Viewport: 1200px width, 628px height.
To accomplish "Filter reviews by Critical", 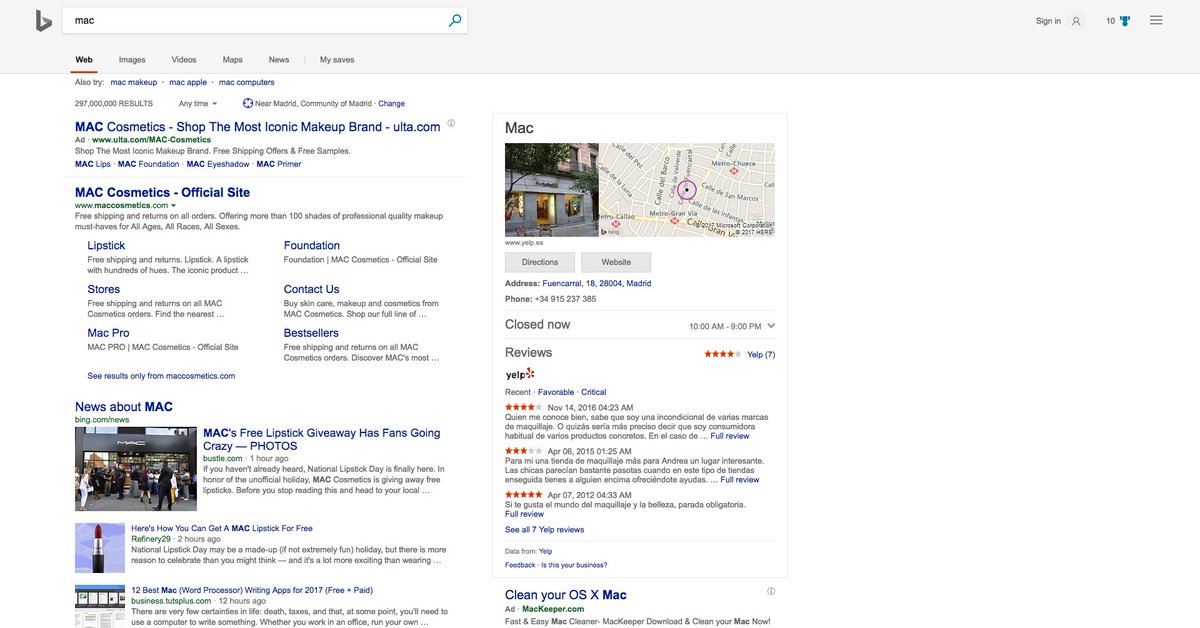I will [x=593, y=392].
